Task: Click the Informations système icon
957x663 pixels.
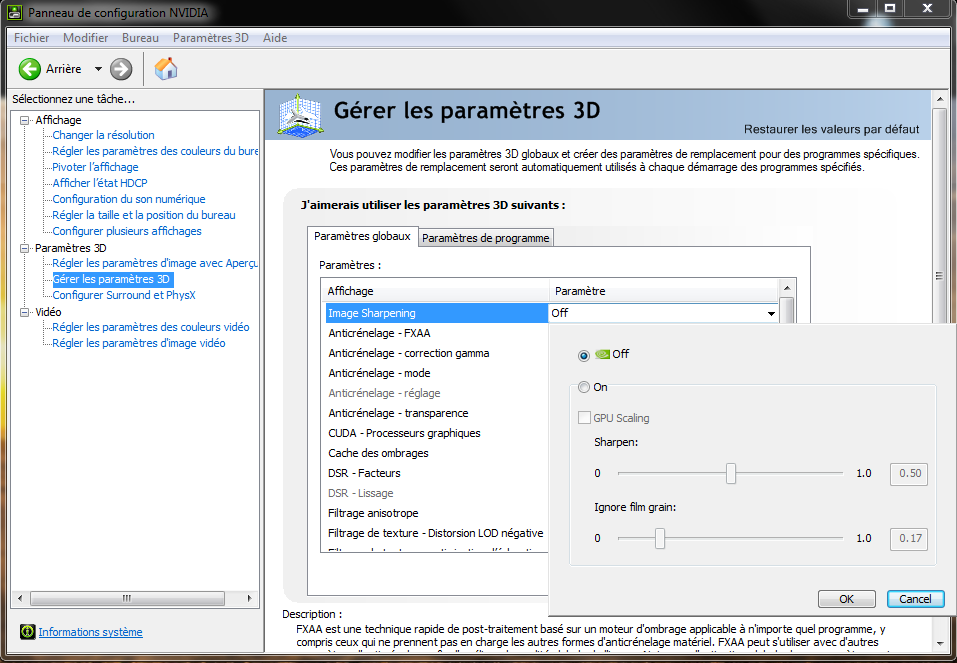Action: point(27,632)
